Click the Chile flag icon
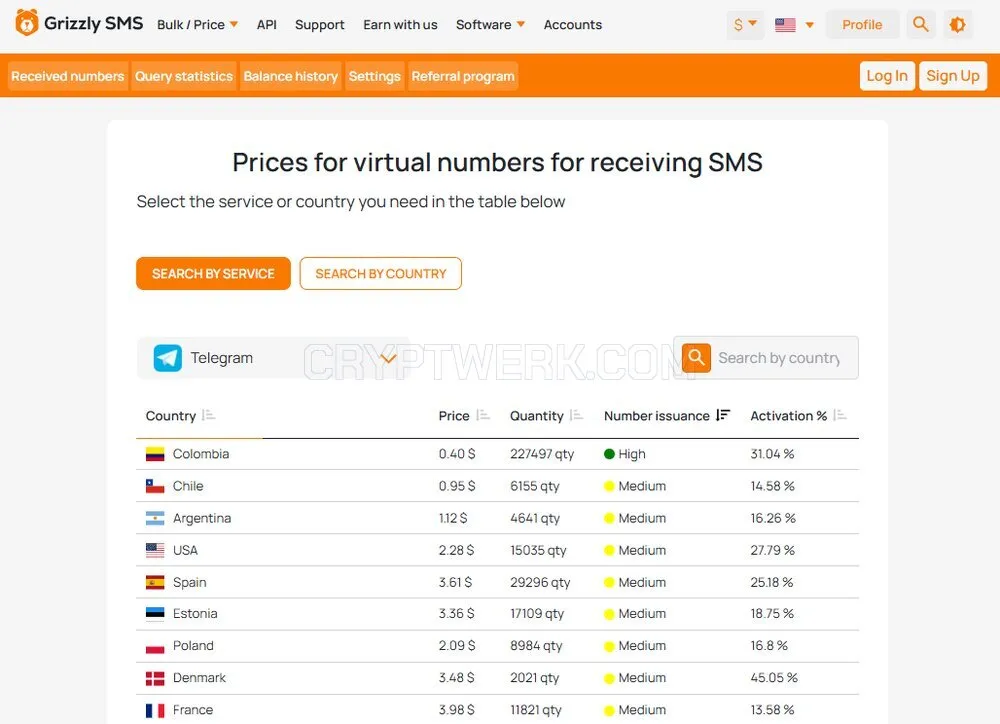 (155, 486)
